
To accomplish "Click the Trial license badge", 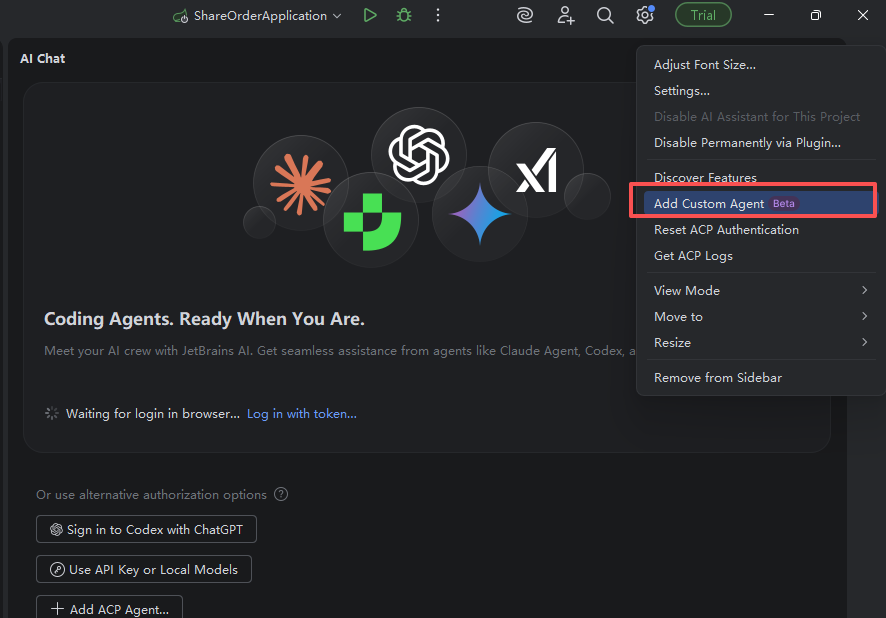I will (703, 15).
